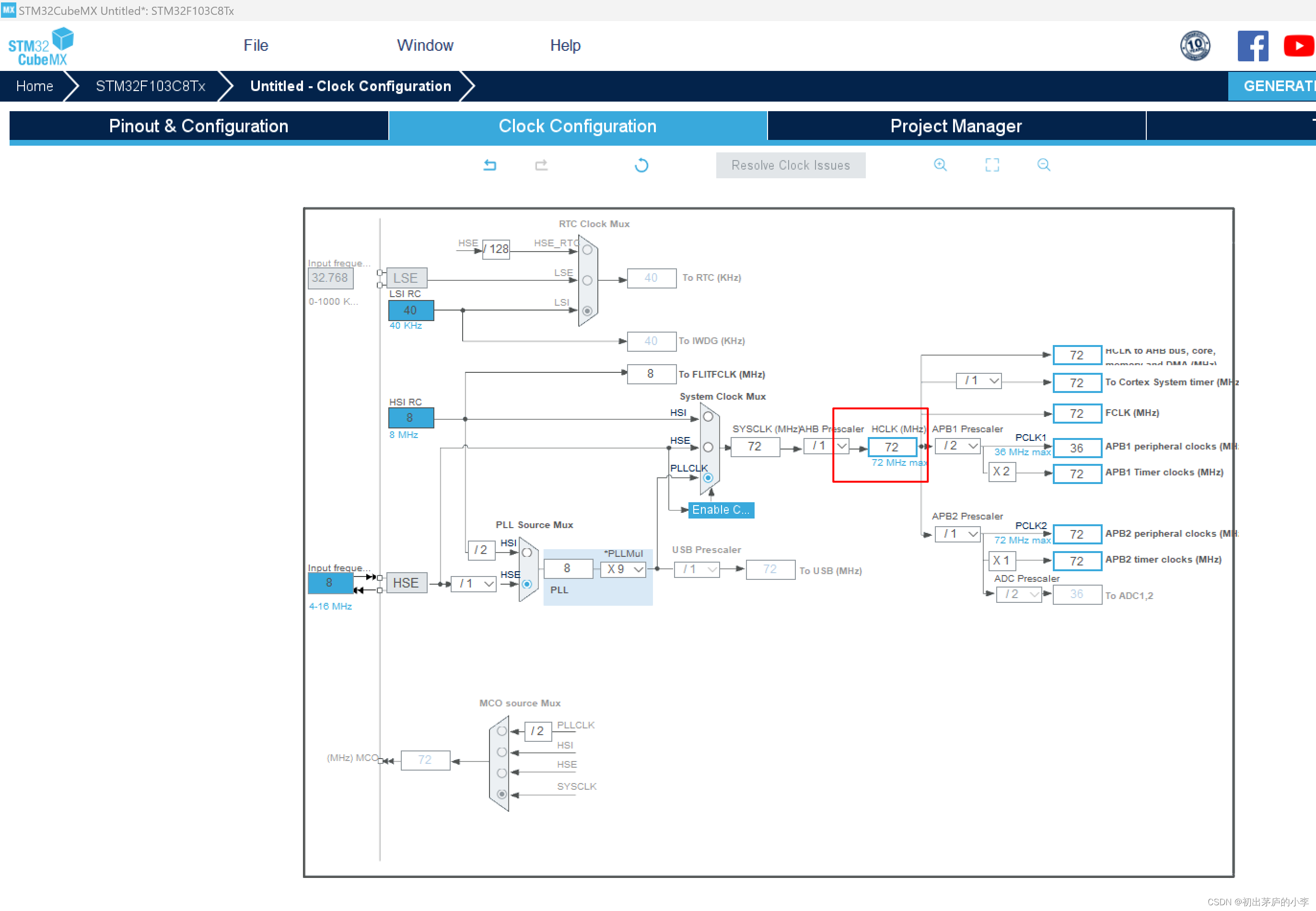1316x911 pixels.
Task: Click the HSE input frequency 8 field
Action: (330, 583)
